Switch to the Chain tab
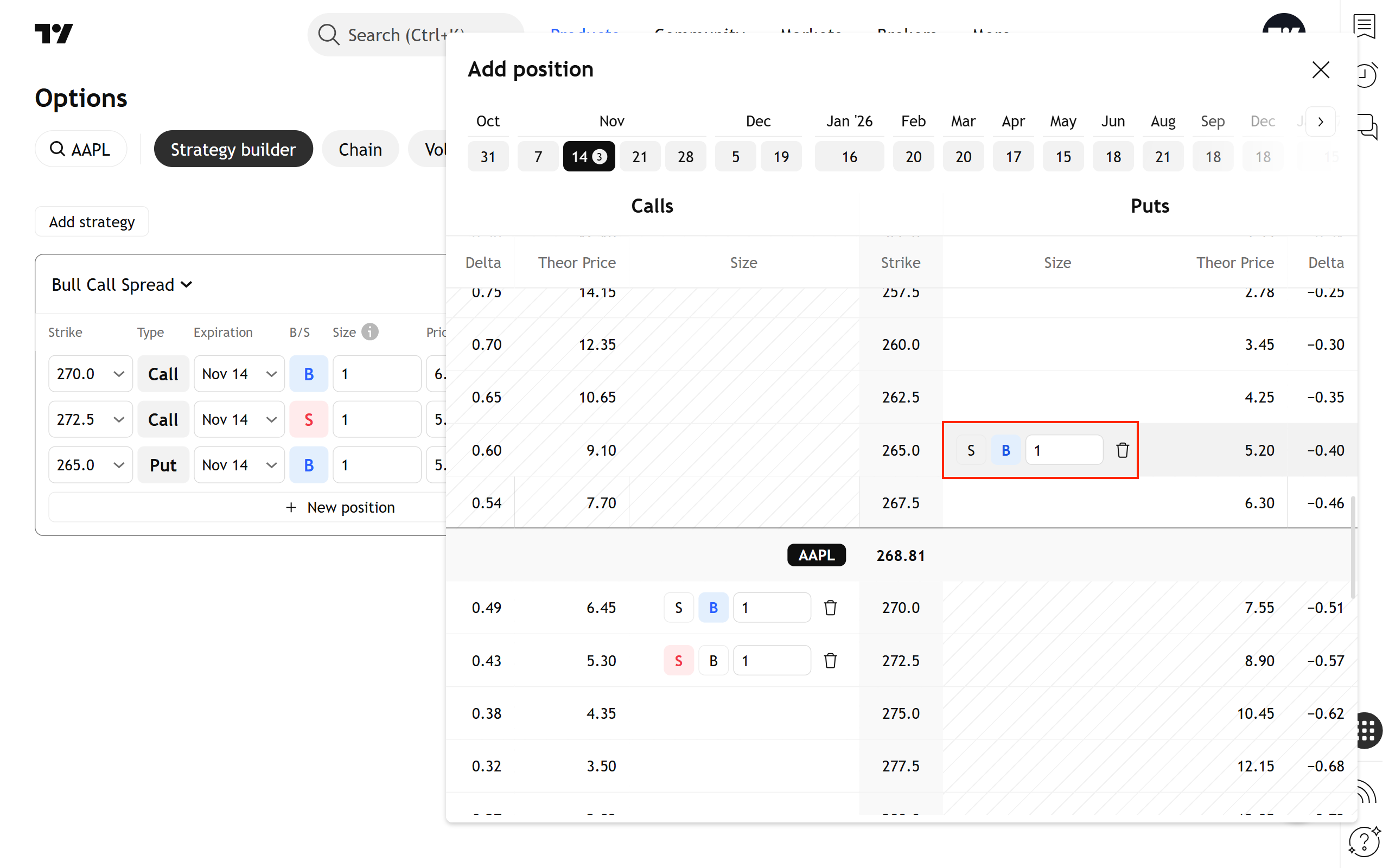Viewport: 1389px width, 868px height. pos(360,149)
